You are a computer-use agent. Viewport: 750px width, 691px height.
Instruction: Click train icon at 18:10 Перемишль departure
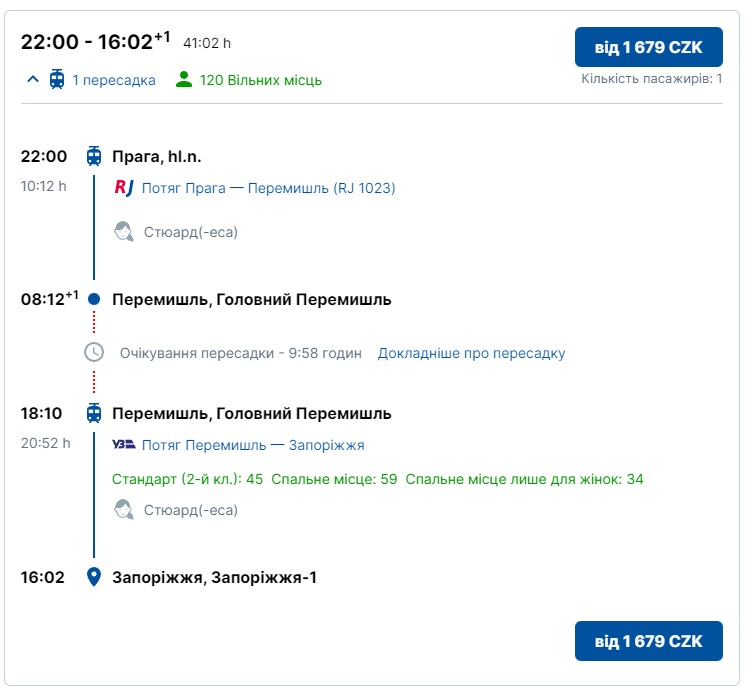pos(94,413)
